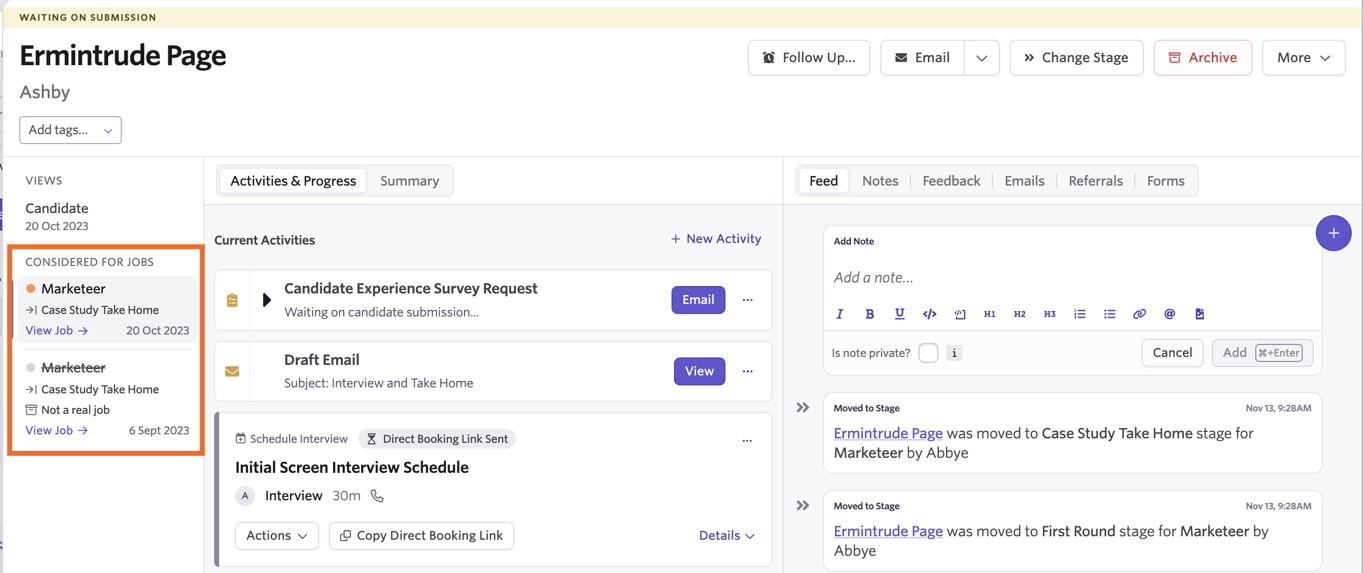
Task: Select the Activities & Progress tab
Action: [293, 181]
